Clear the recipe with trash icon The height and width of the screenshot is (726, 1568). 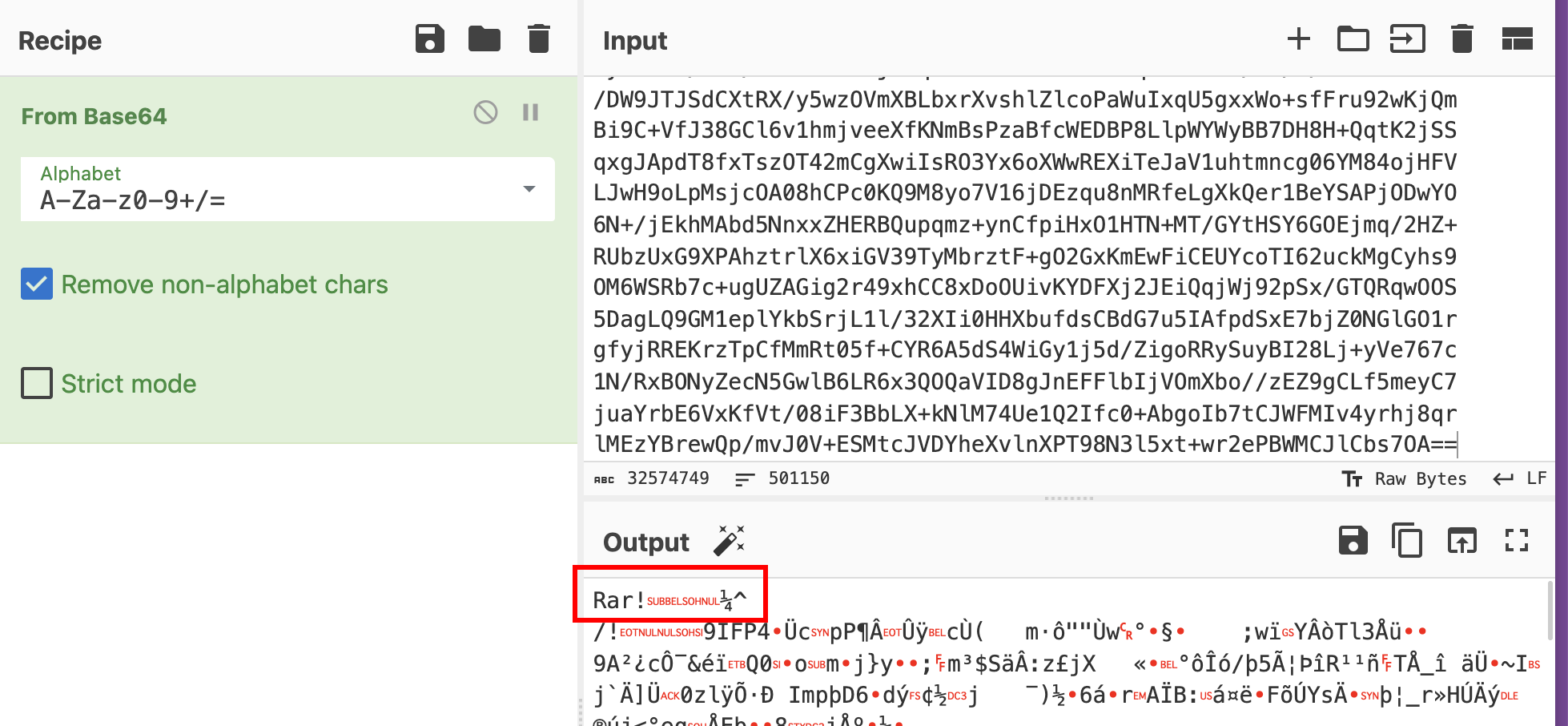[539, 38]
